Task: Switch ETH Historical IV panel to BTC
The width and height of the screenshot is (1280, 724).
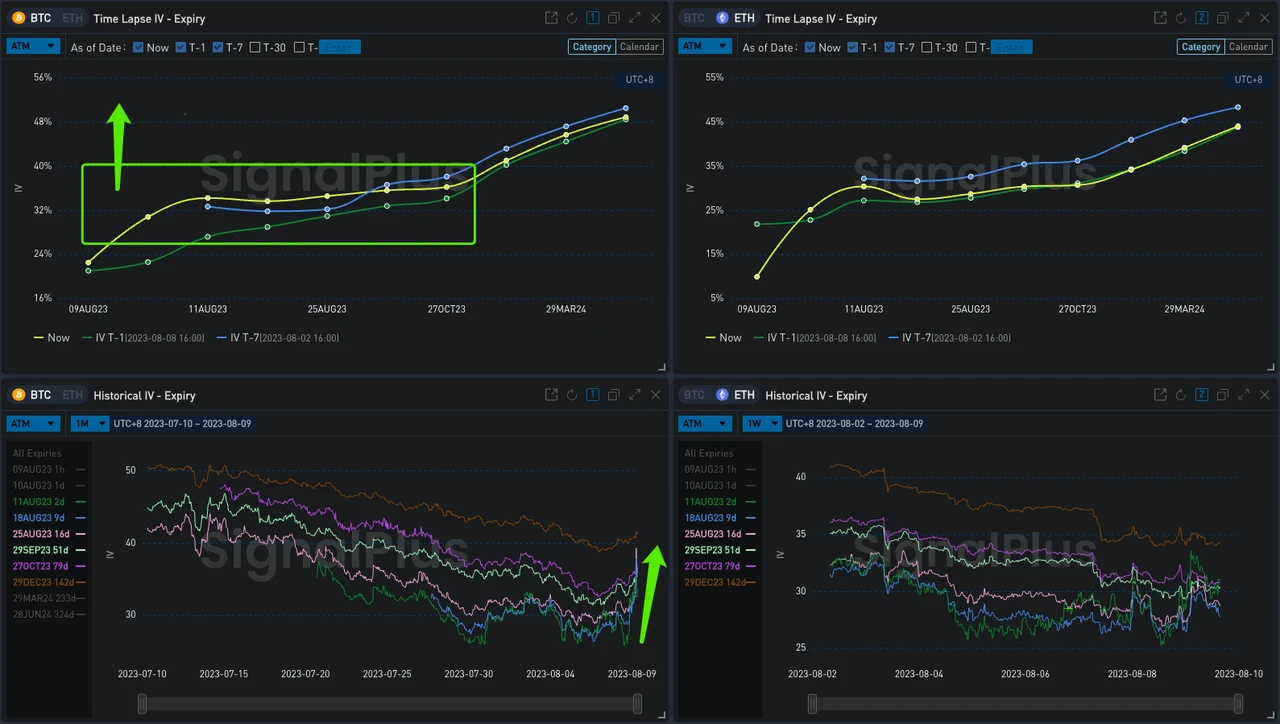Action: [x=694, y=395]
